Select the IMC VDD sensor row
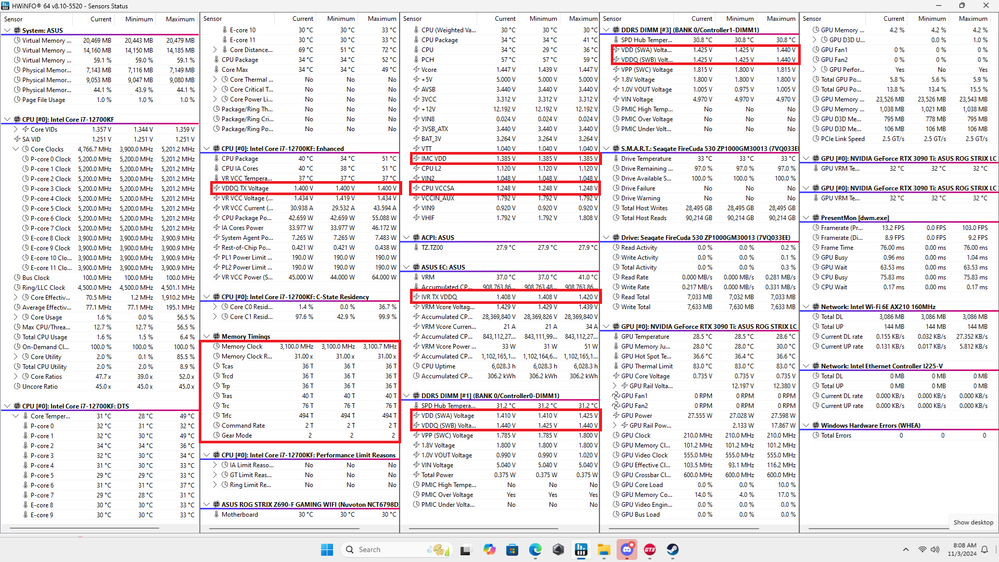The height and width of the screenshot is (562, 999). coord(505,159)
